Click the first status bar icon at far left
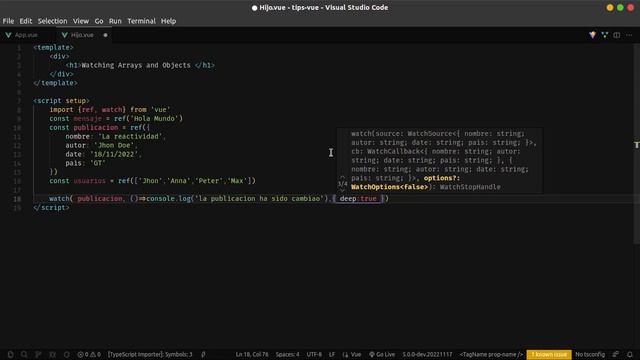 coord(11,354)
